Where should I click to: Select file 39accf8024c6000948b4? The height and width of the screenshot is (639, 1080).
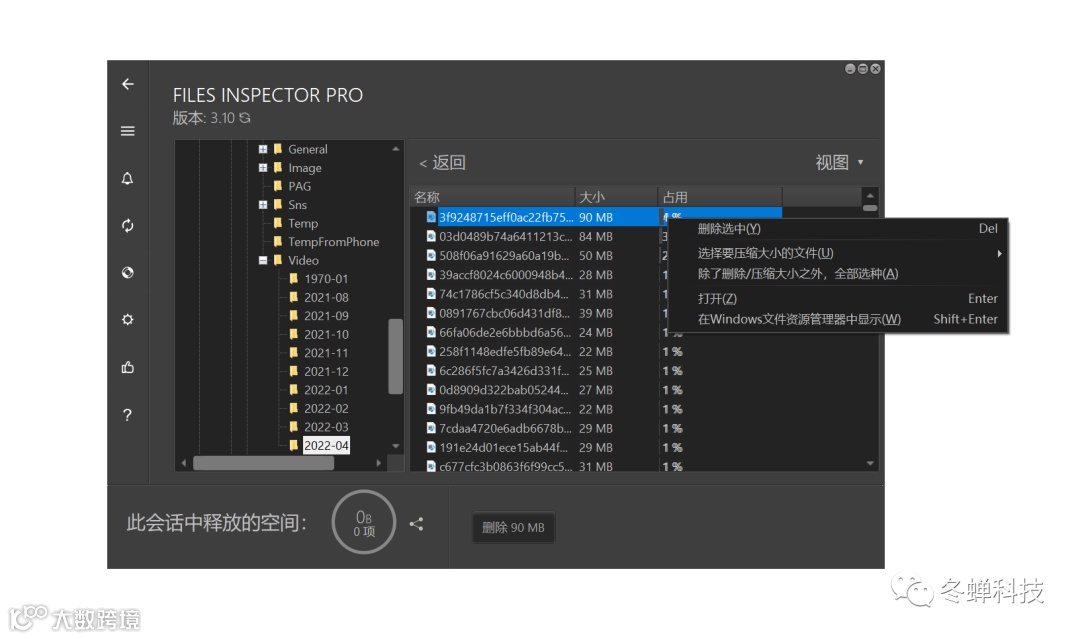[506, 275]
